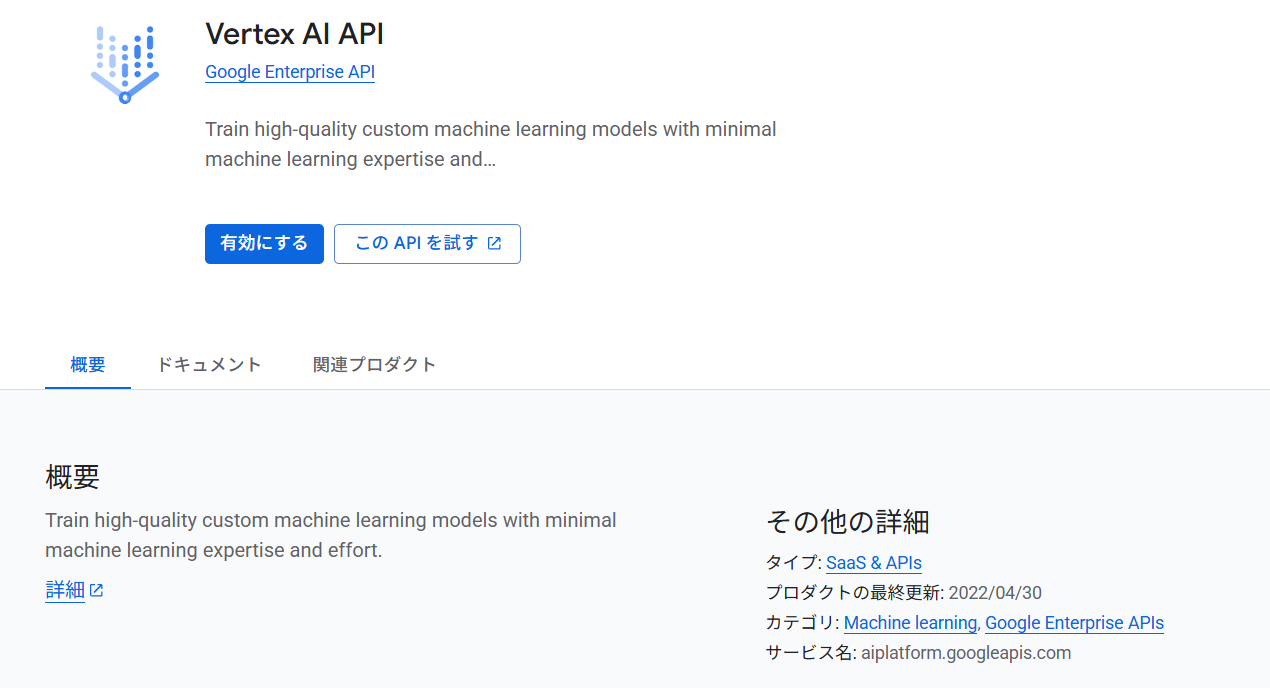The image size is (1270, 688).
Task: Select the 関連プロダクト tab
Action: coord(375,365)
